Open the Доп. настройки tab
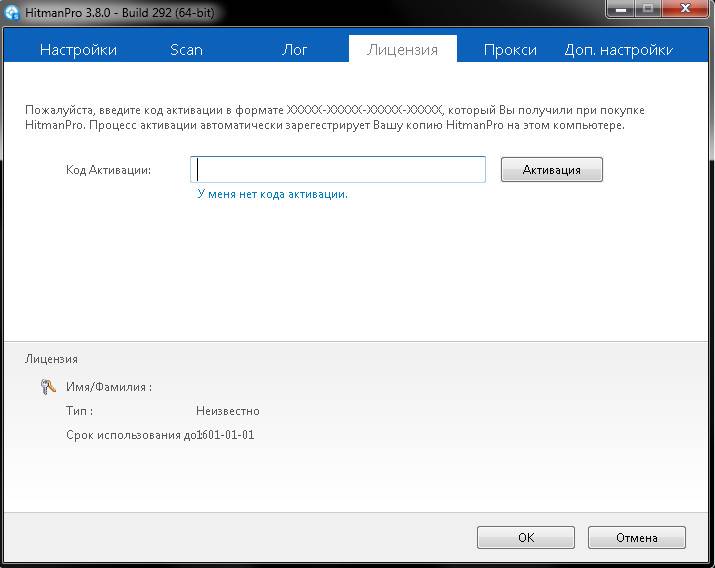Image resolution: width=715 pixels, height=568 pixels. [x=618, y=49]
